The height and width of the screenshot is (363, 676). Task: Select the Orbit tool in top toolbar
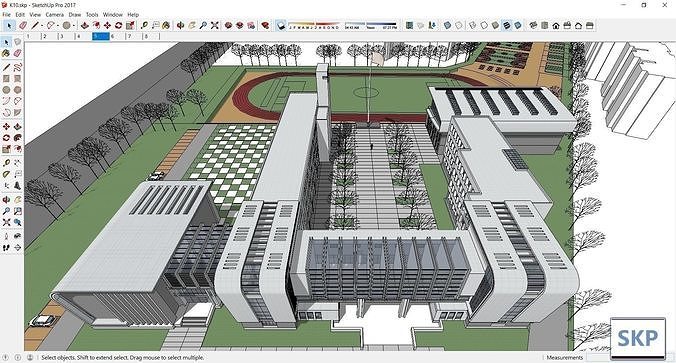pyautogui.click(x=181, y=26)
